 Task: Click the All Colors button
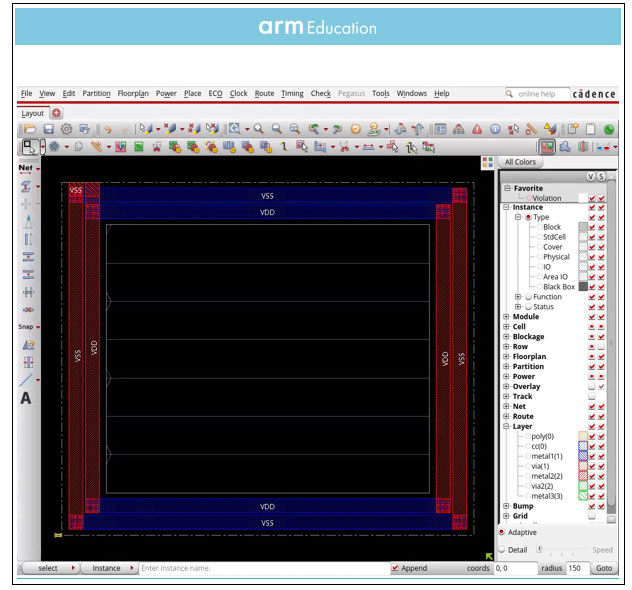point(519,162)
